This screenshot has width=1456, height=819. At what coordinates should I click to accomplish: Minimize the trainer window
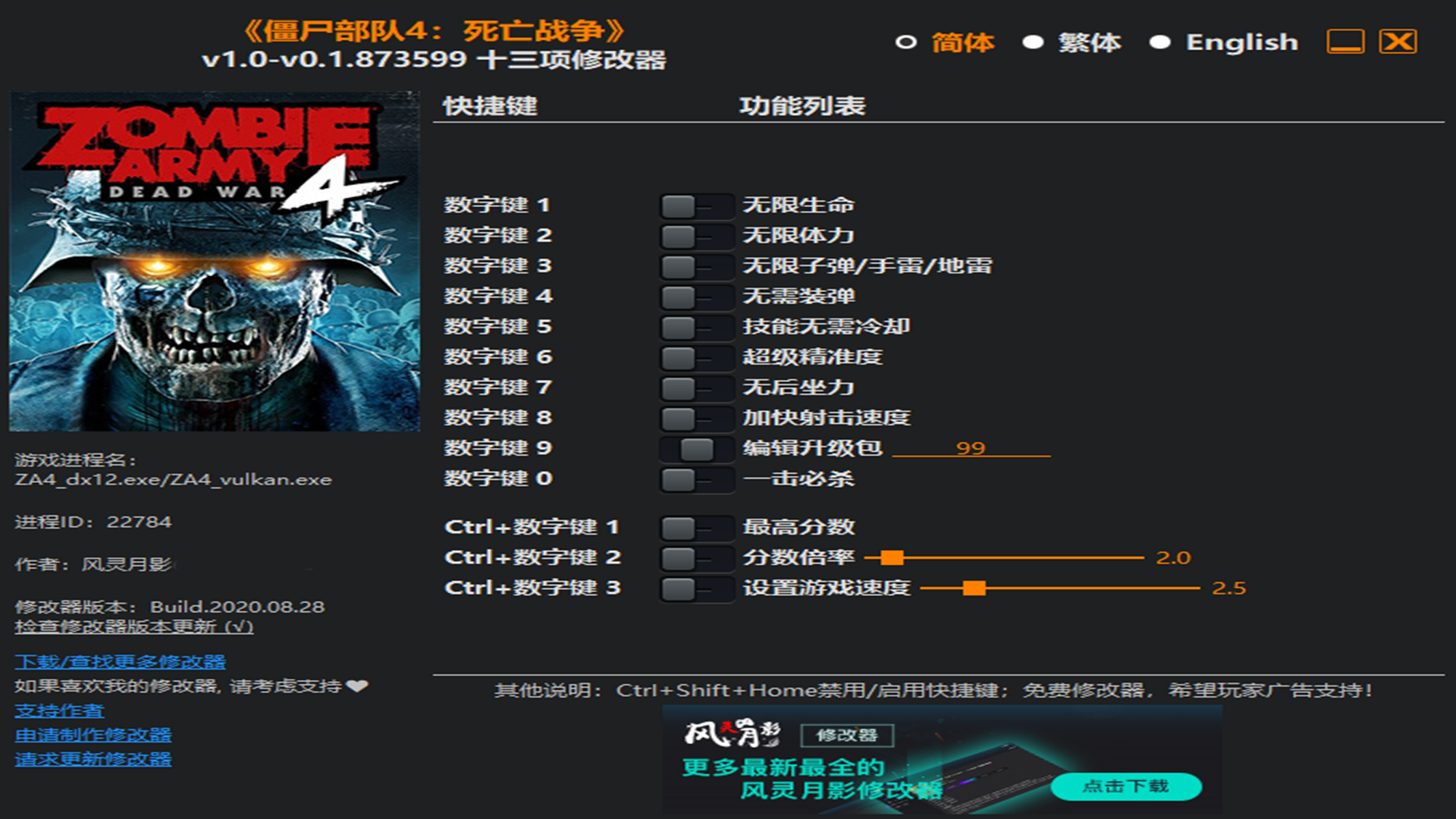[x=1345, y=42]
